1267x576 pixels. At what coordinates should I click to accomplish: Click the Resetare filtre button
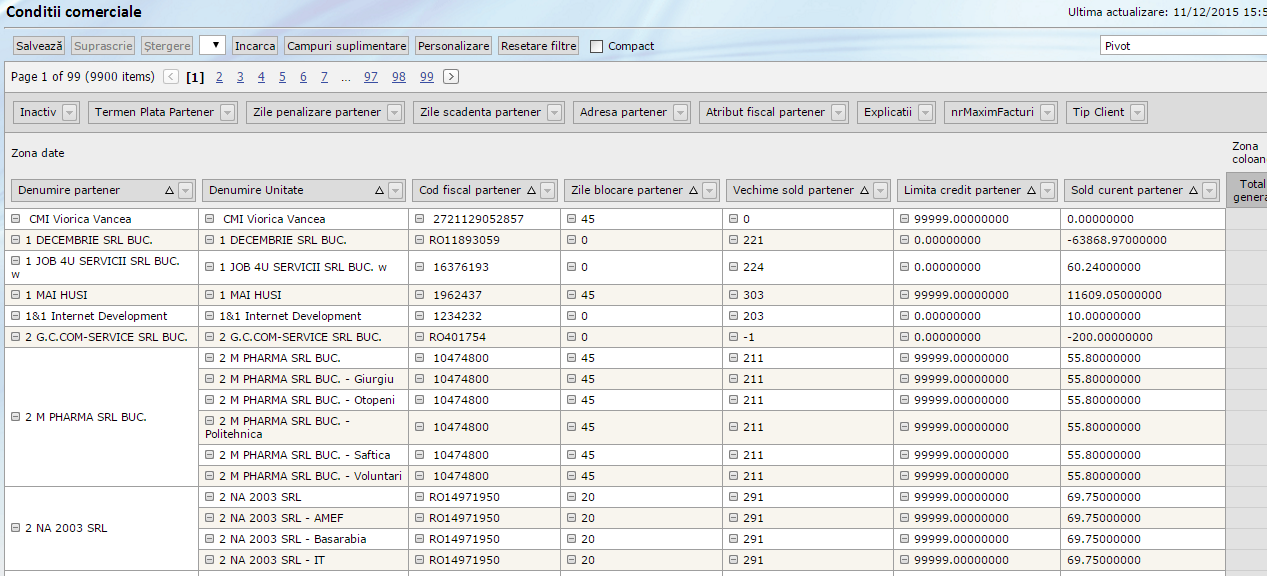pos(539,46)
